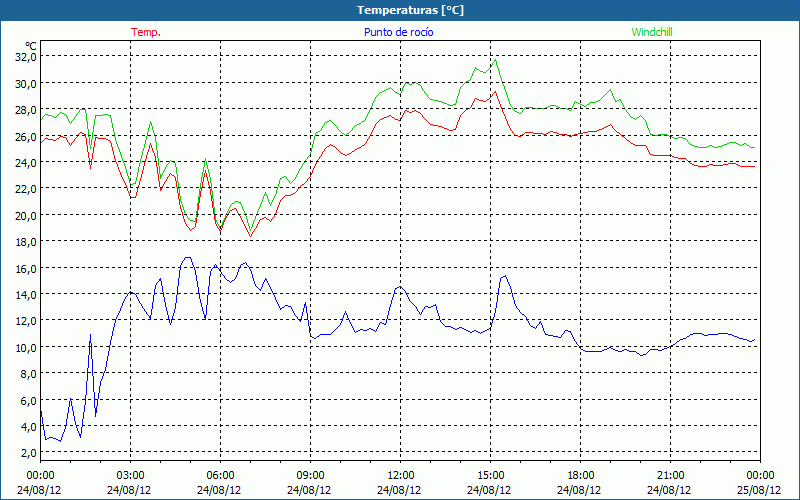The image size is (800, 500).
Task: Click the 25/08/12 date label
Action: [759, 490]
